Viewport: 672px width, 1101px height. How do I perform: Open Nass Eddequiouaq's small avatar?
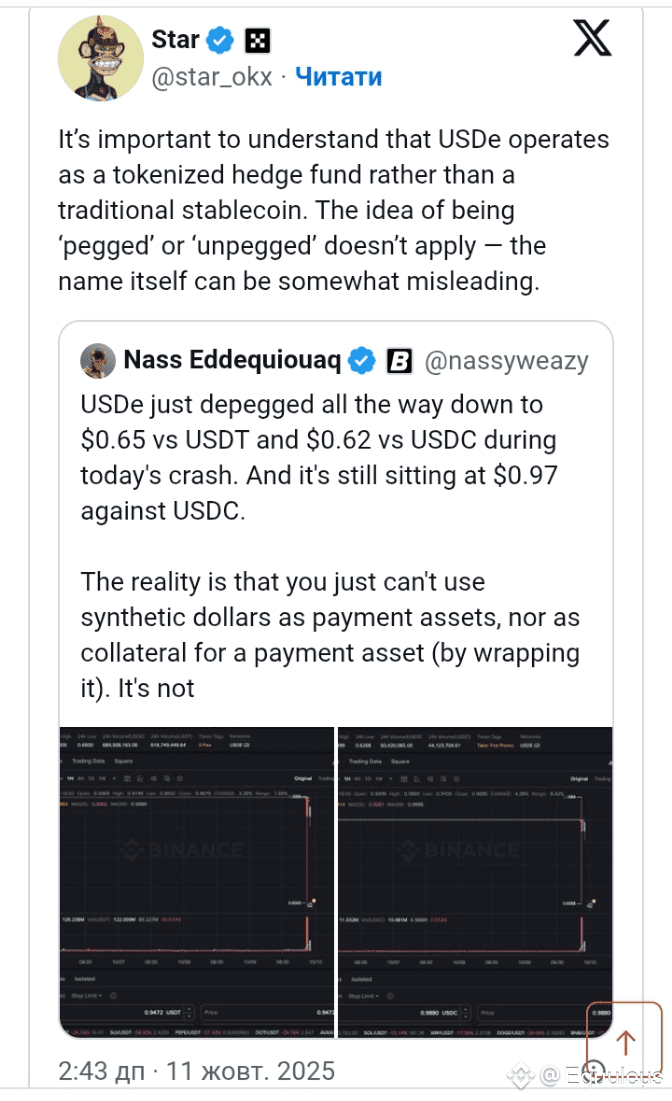pos(97,360)
